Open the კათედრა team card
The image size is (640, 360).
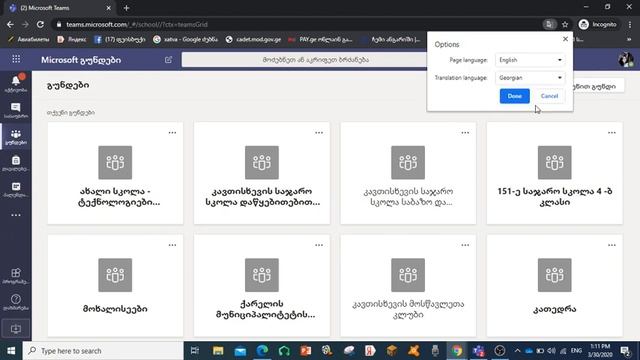click(x=554, y=286)
